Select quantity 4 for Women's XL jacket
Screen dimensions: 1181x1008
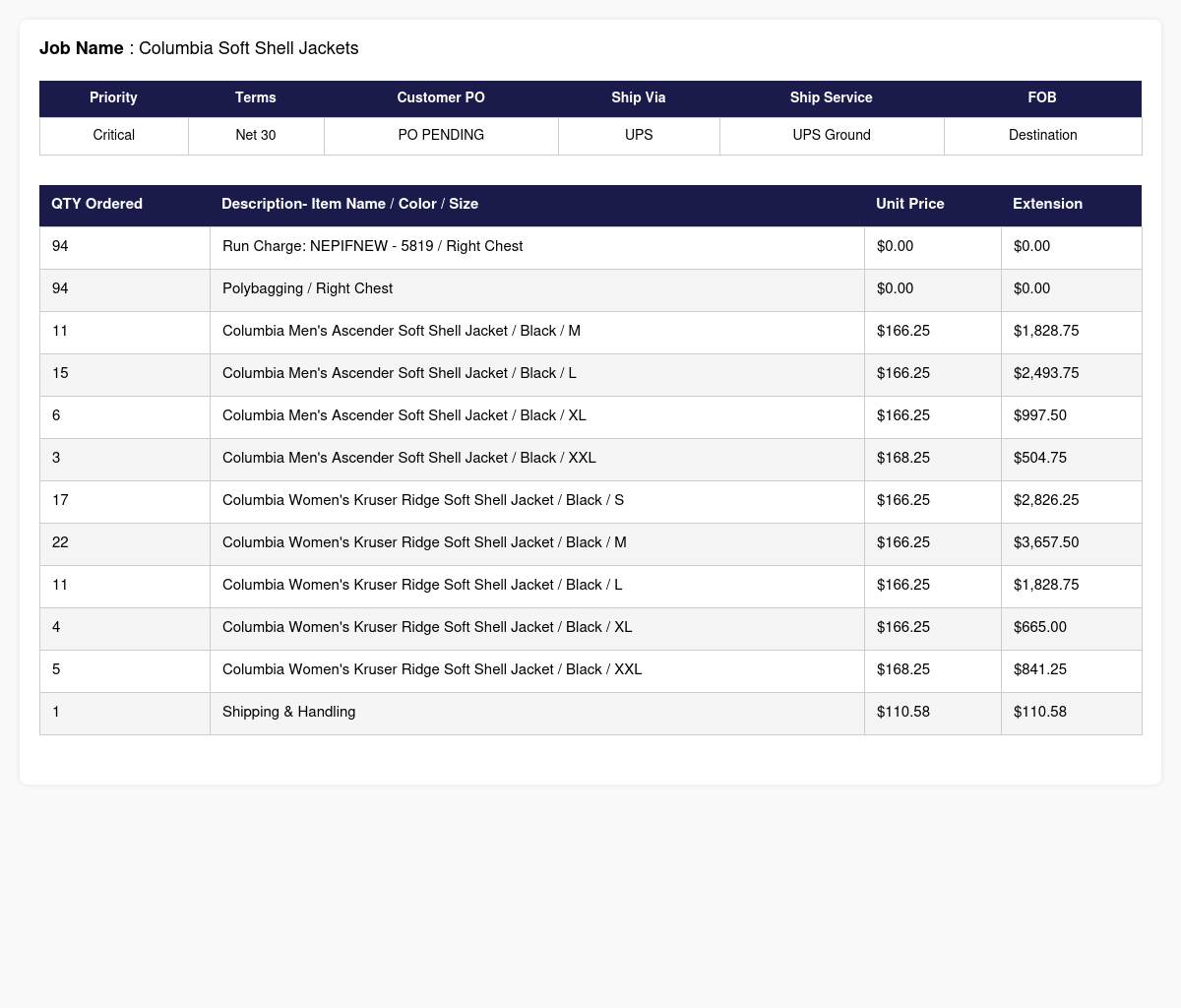(x=125, y=627)
